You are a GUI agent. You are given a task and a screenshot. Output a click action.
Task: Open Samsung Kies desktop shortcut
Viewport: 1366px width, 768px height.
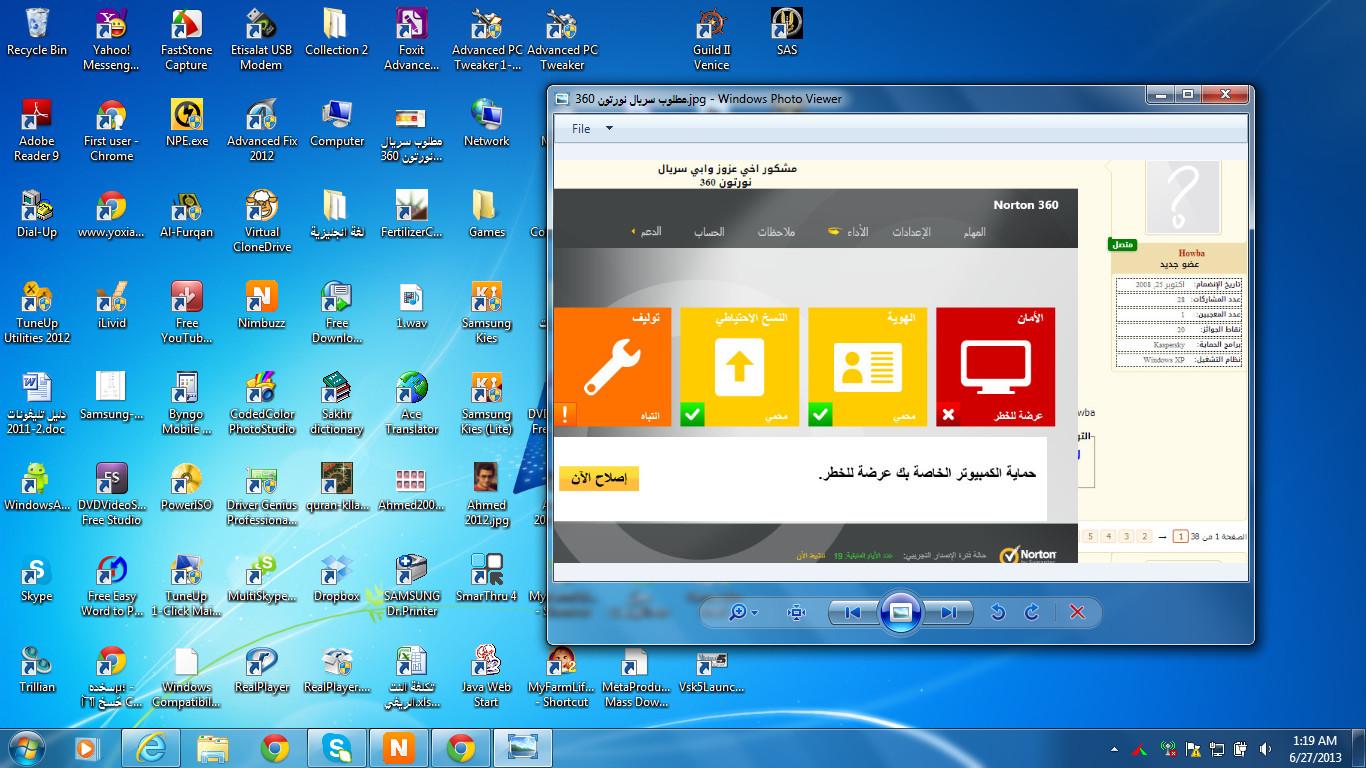point(487,313)
